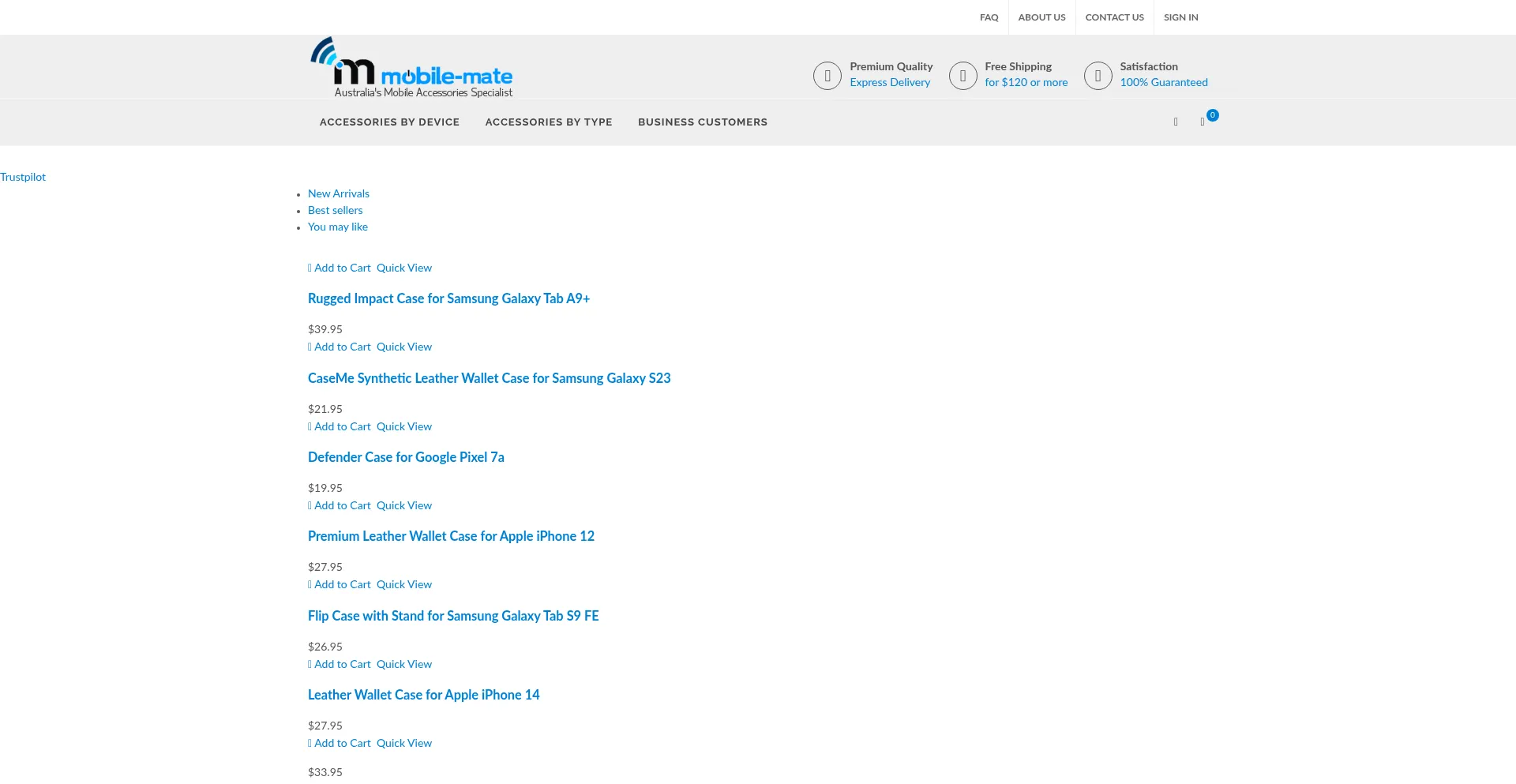Open CaseMe Synthetic Leather Wallet Case product
Viewport: 1516px width, 784px height.
tap(489, 378)
